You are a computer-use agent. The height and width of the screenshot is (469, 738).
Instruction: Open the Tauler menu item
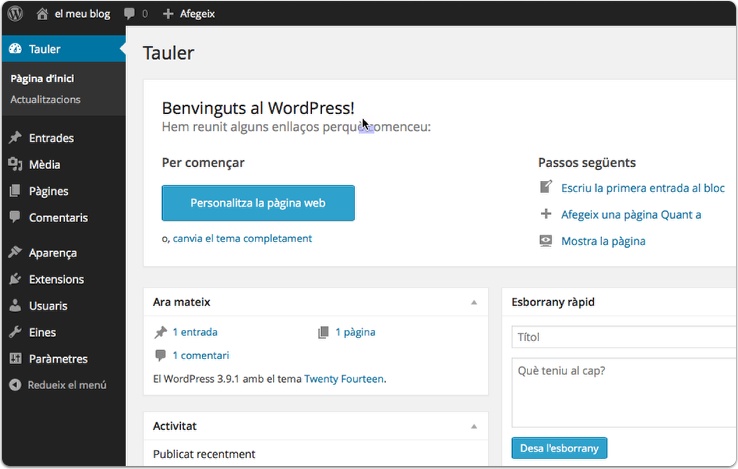(x=64, y=49)
